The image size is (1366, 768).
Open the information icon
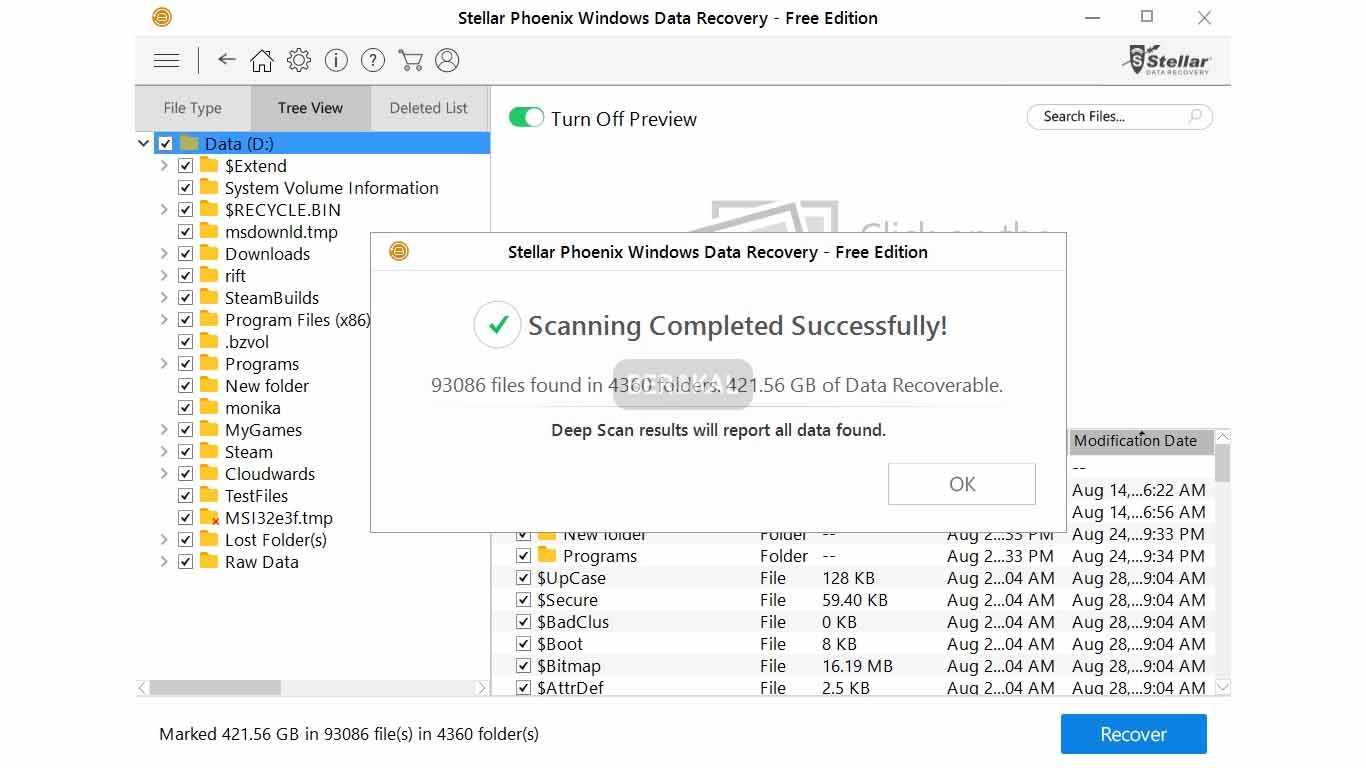(336, 61)
